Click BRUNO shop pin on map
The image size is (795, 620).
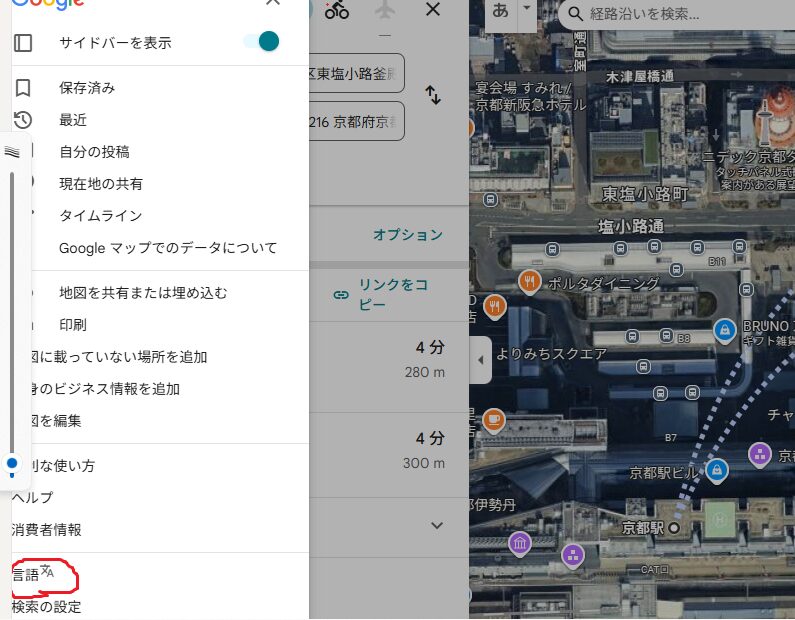[x=725, y=331]
